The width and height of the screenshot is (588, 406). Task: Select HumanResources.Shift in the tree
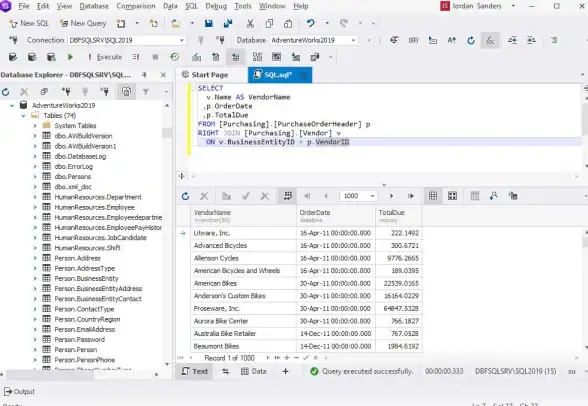point(87,248)
